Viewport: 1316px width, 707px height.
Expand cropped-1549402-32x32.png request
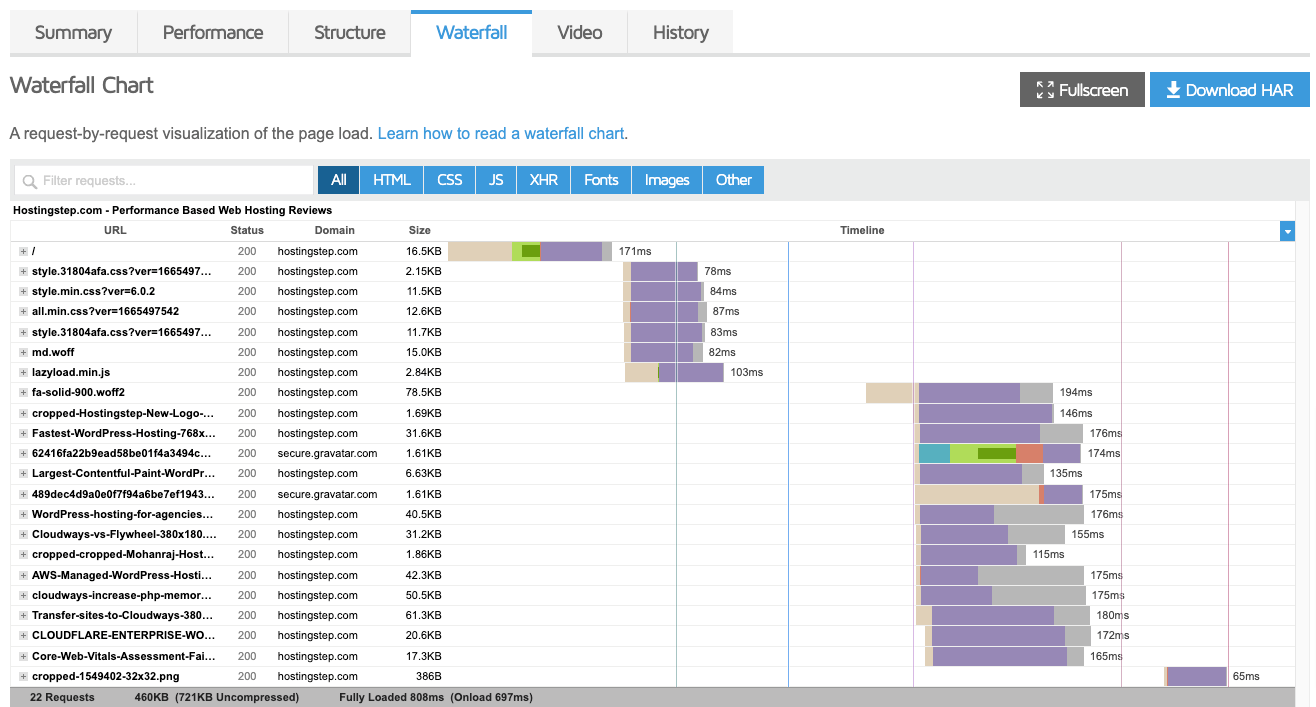(23, 676)
